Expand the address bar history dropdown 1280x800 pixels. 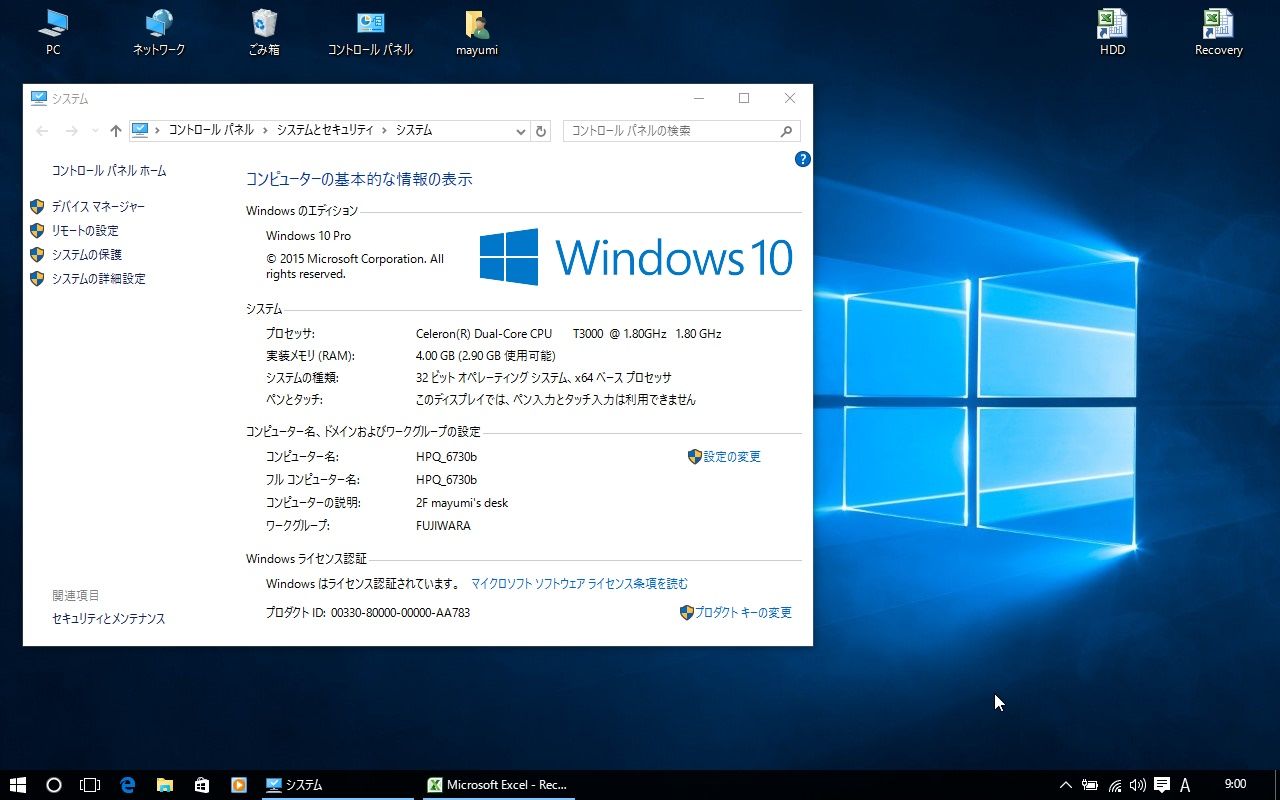coord(520,131)
